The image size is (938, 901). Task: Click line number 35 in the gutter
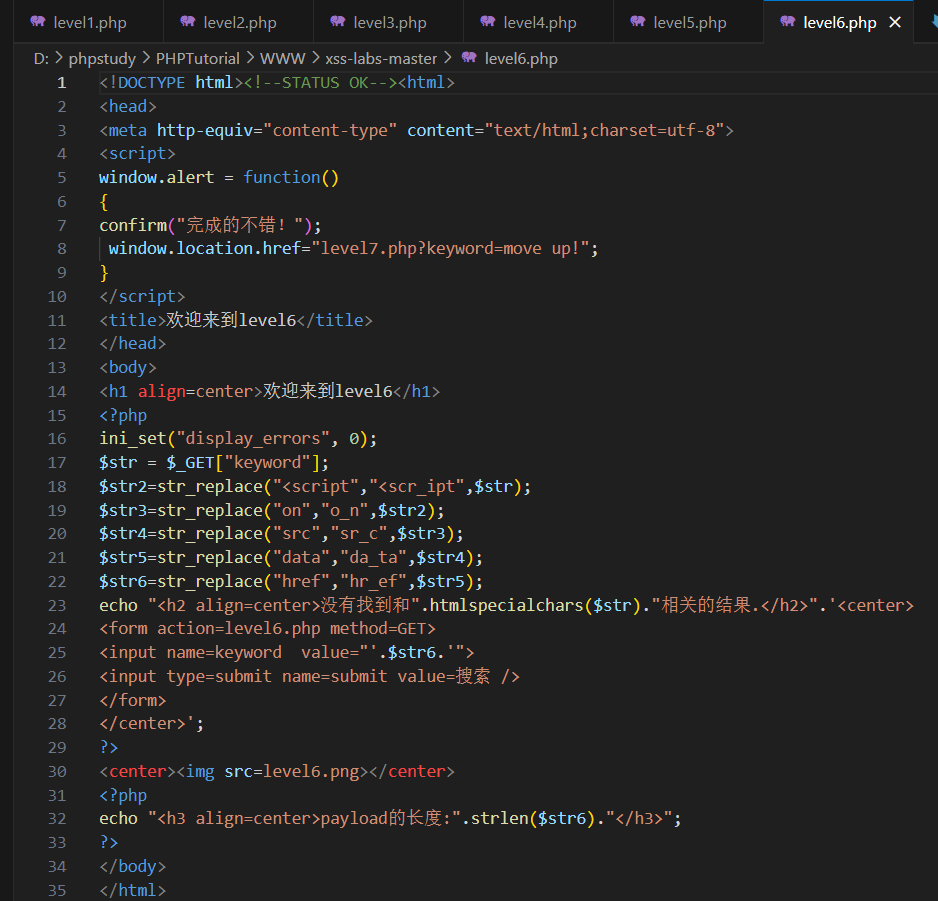click(57, 890)
